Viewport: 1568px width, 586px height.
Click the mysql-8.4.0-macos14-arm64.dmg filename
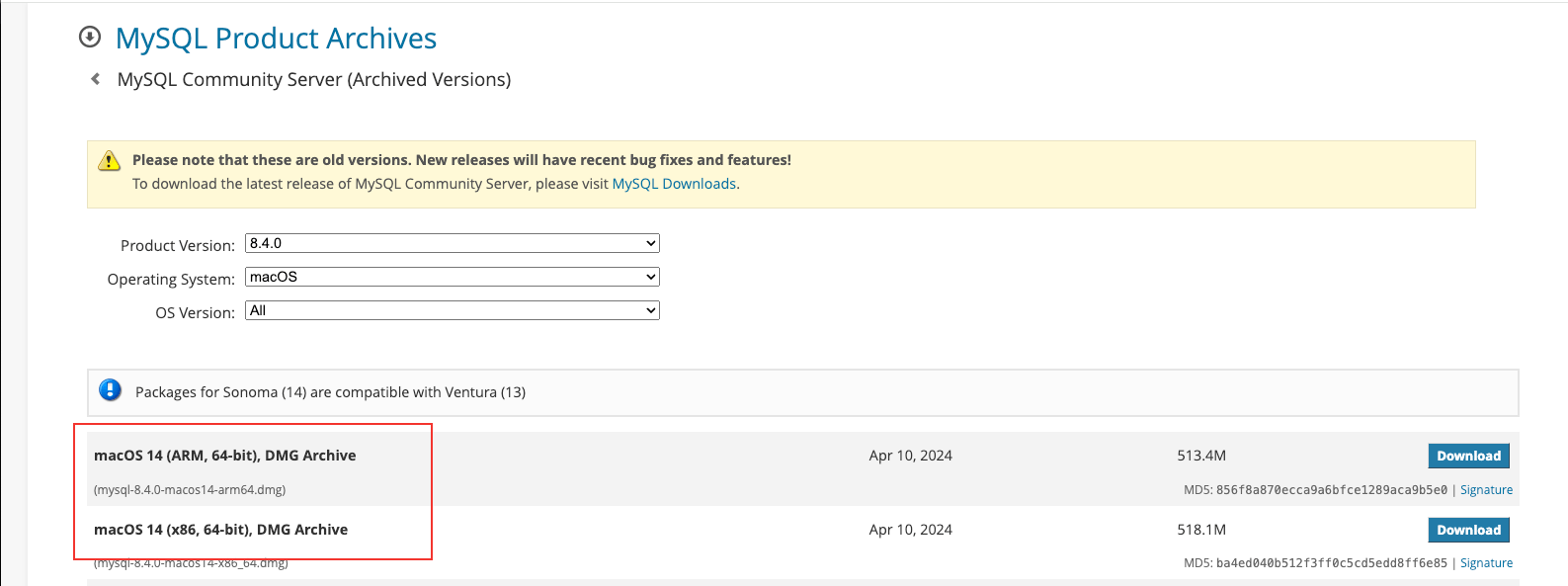click(190, 490)
